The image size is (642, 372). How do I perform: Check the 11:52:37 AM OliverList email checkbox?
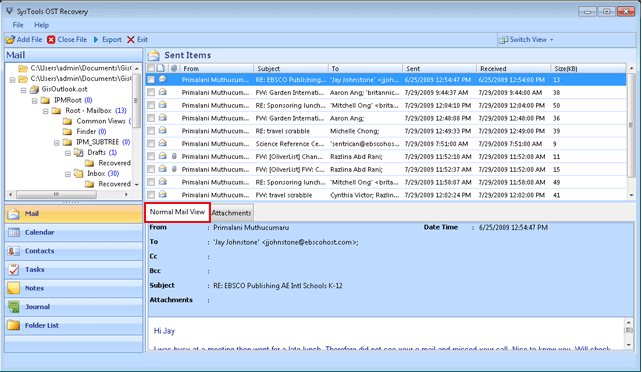point(151,169)
